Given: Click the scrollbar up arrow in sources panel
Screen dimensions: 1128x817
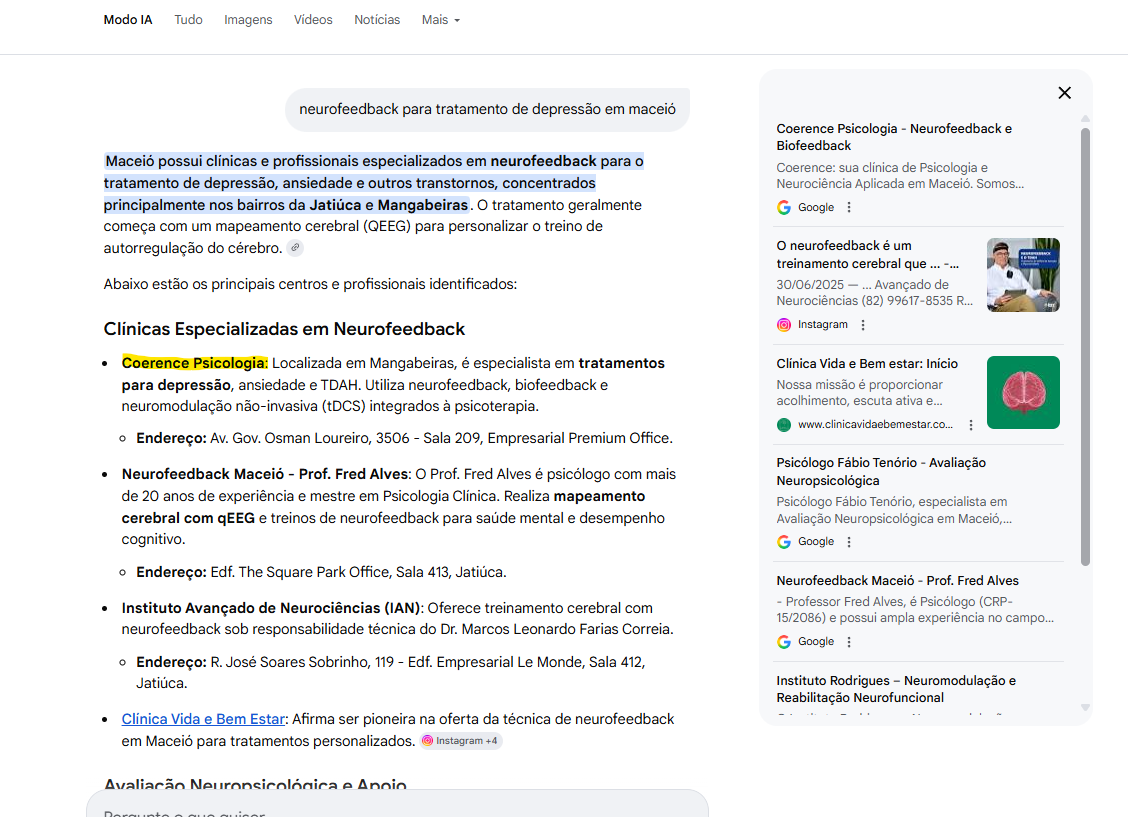Looking at the screenshot, I should (x=1085, y=119).
